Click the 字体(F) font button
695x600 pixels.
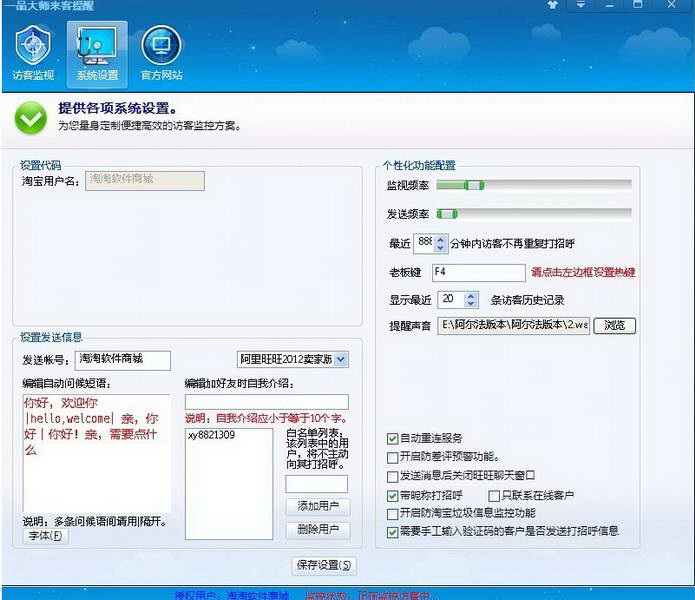coord(46,536)
